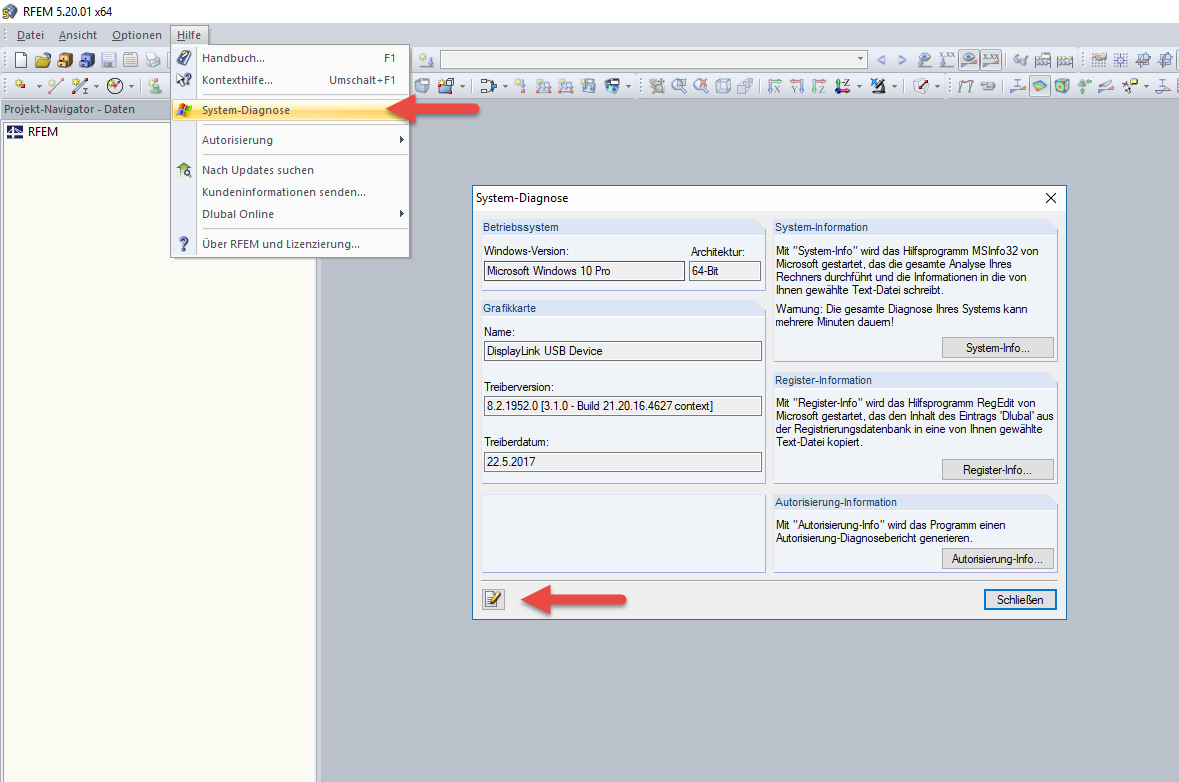Toggle show result values x.xx icon
Screen dimensions: 1179x782
point(991,59)
